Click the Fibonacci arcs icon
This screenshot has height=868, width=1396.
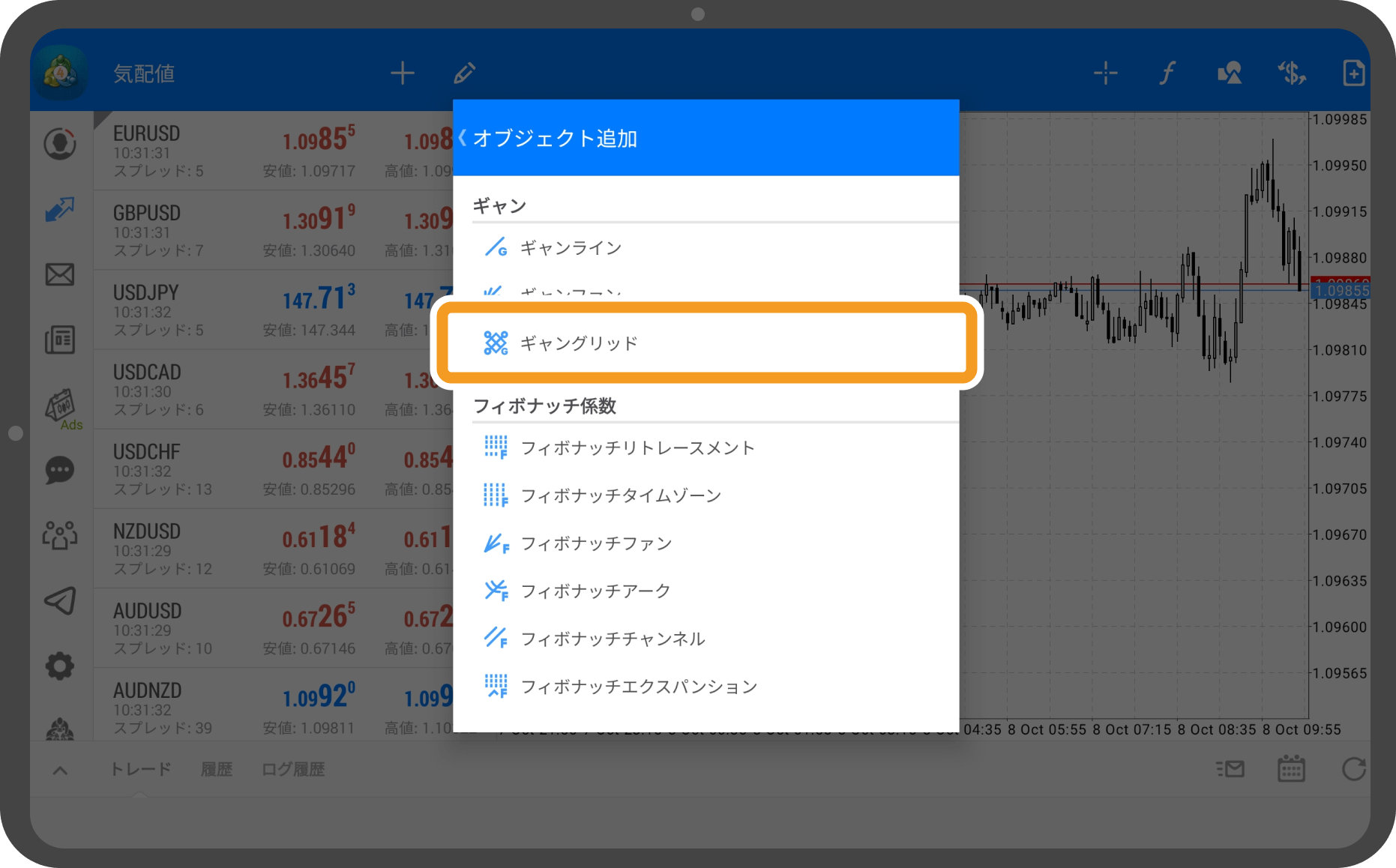496,591
